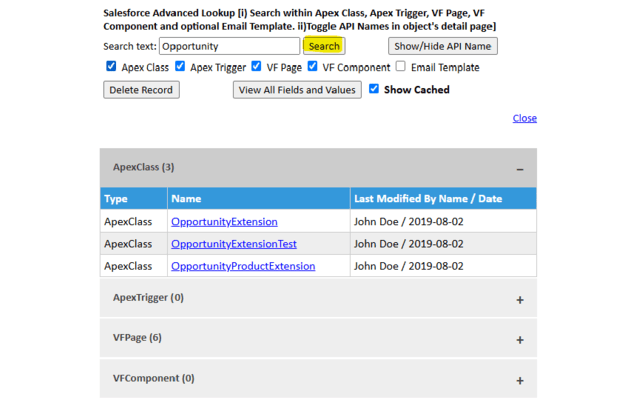The width and height of the screenshot is (640, 400).
Task: Click the date cell in OpportunityExtension row
Action: [443, 222]
